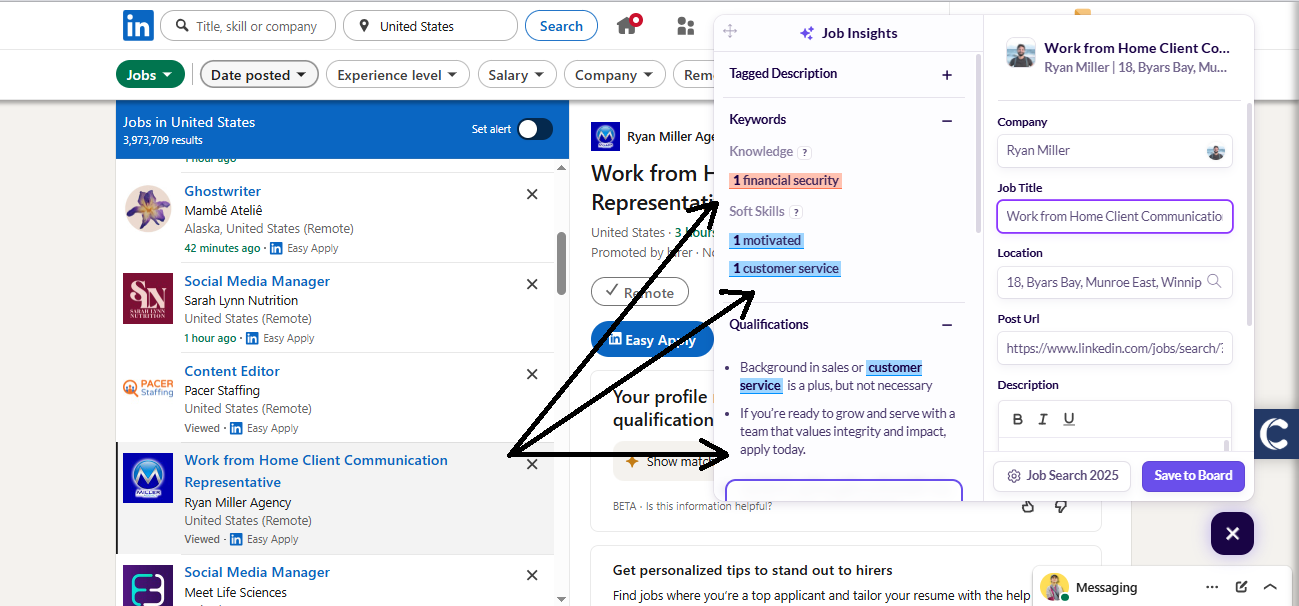
Task: Click the Mambê Ateliê company logo
Action: point(148,209)
